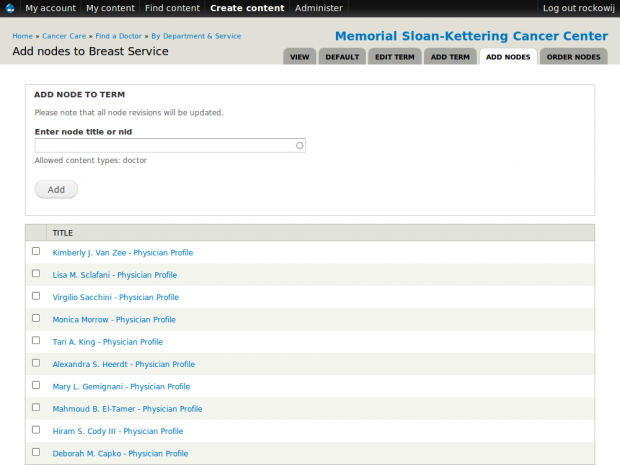Click the autocomplete circle icon in node field
The width and height of the screenshot is (620, 465).
pos(299,145)
